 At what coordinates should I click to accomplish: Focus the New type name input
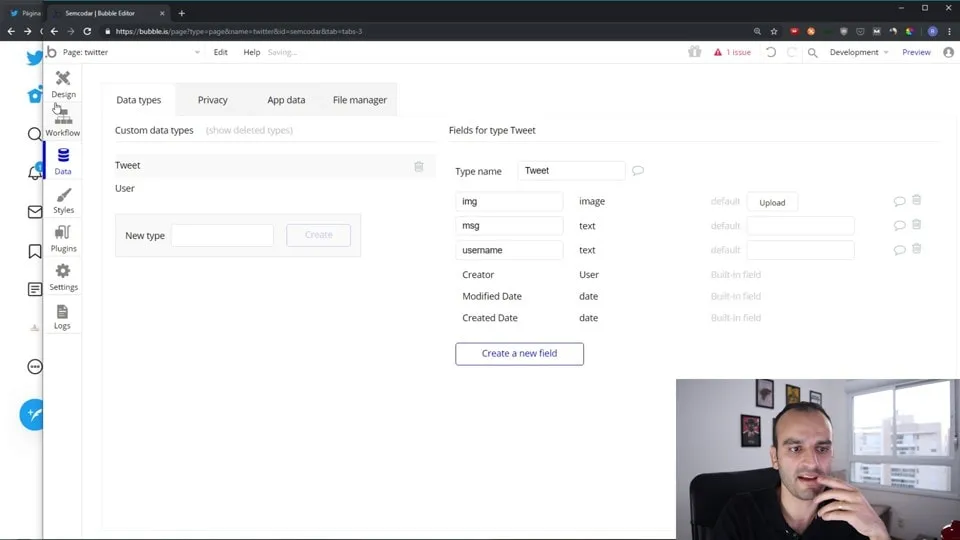pos(222,235)
